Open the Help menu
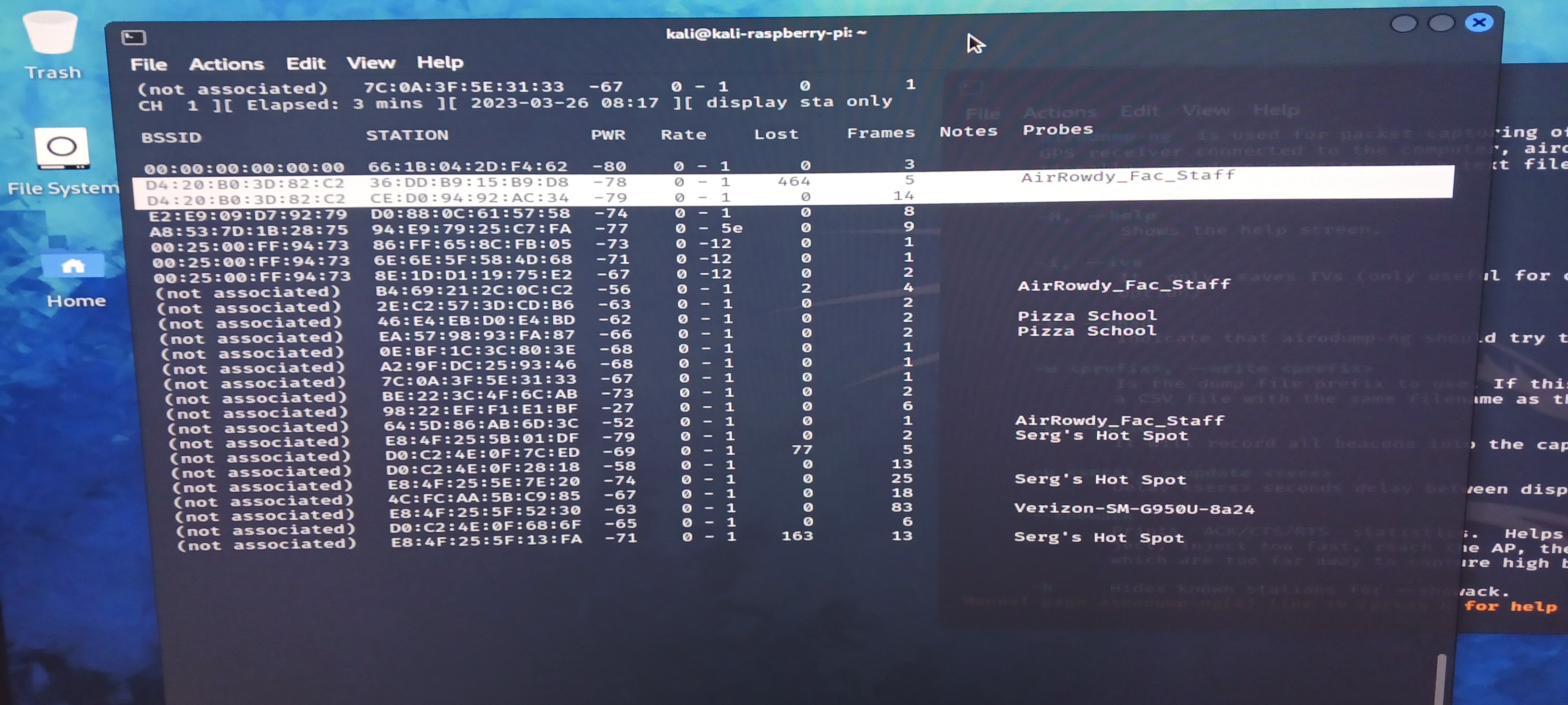Viewport: 1568px width, 705px height. tap(440, 62)
